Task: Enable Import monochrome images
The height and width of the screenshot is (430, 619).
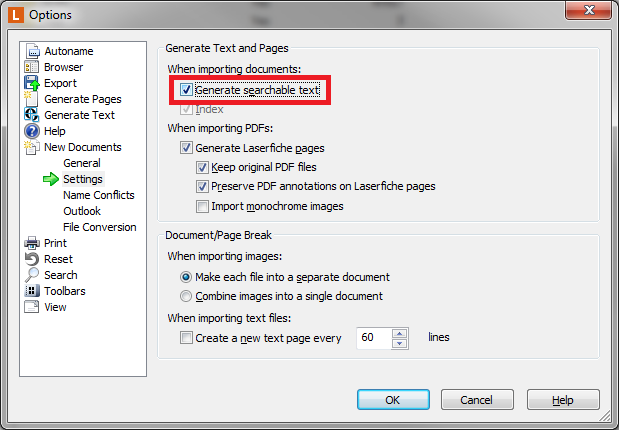Action: coord(202,206)
